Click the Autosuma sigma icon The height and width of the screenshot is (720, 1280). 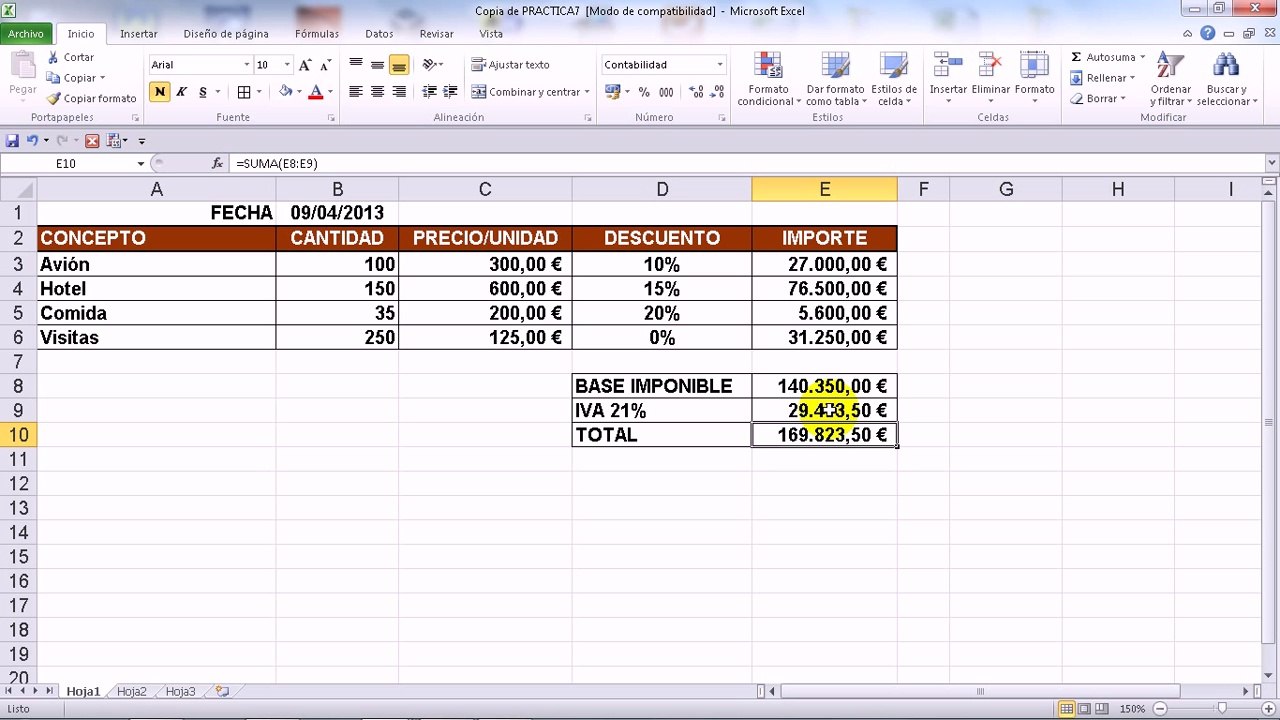pos(1076,58)
